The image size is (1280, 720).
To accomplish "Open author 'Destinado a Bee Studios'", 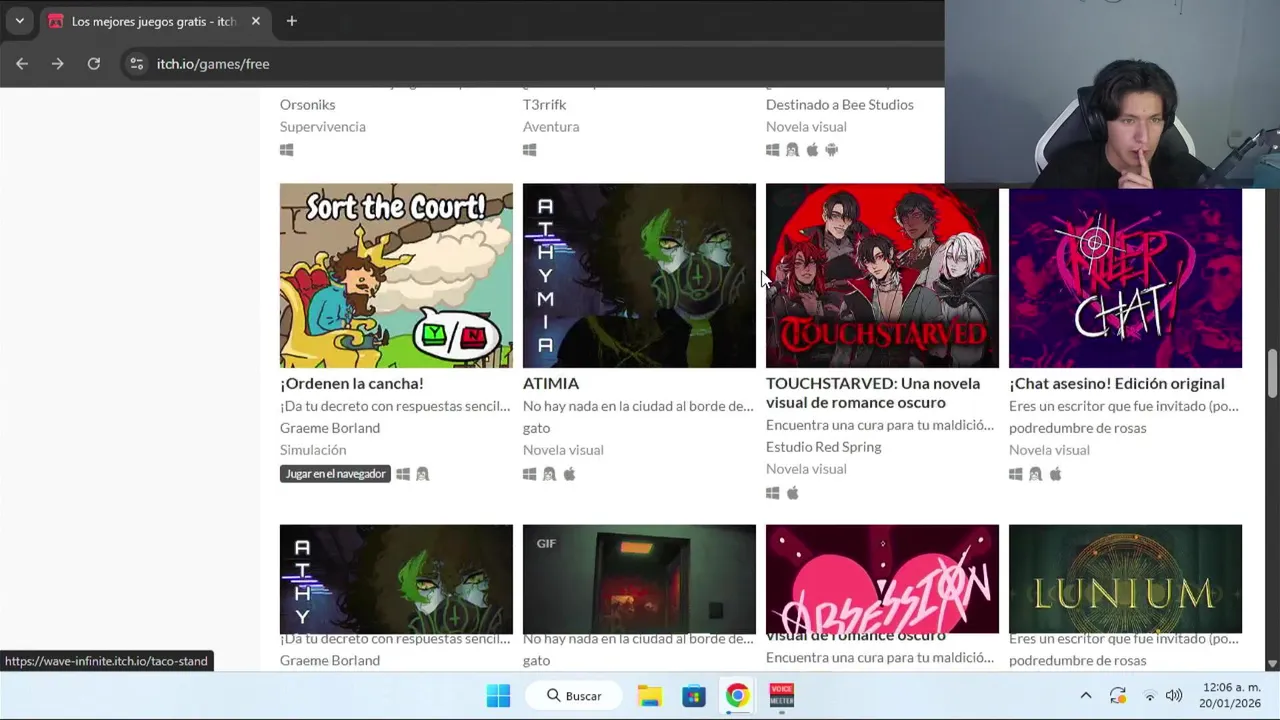I will coord(840,104).
